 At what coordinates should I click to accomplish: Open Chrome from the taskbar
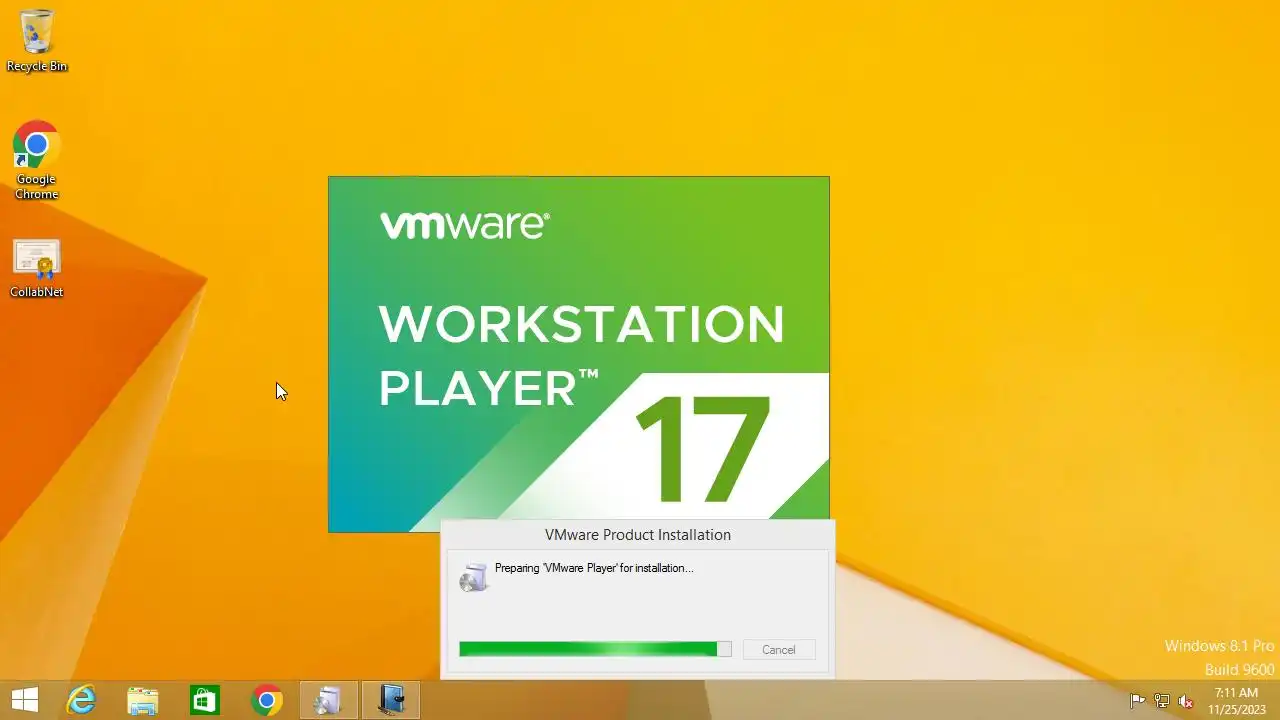click(x=267, y=701)
